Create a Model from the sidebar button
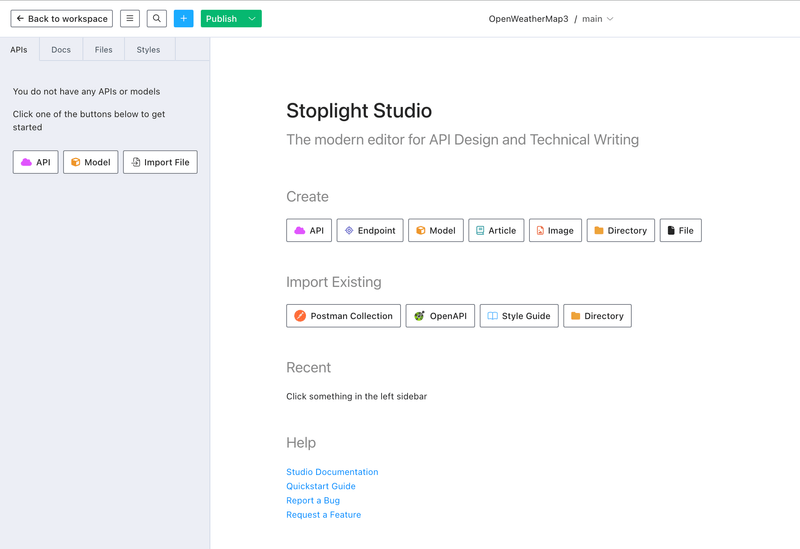Viewport: 800px width, 549px height. pos(91,162)
